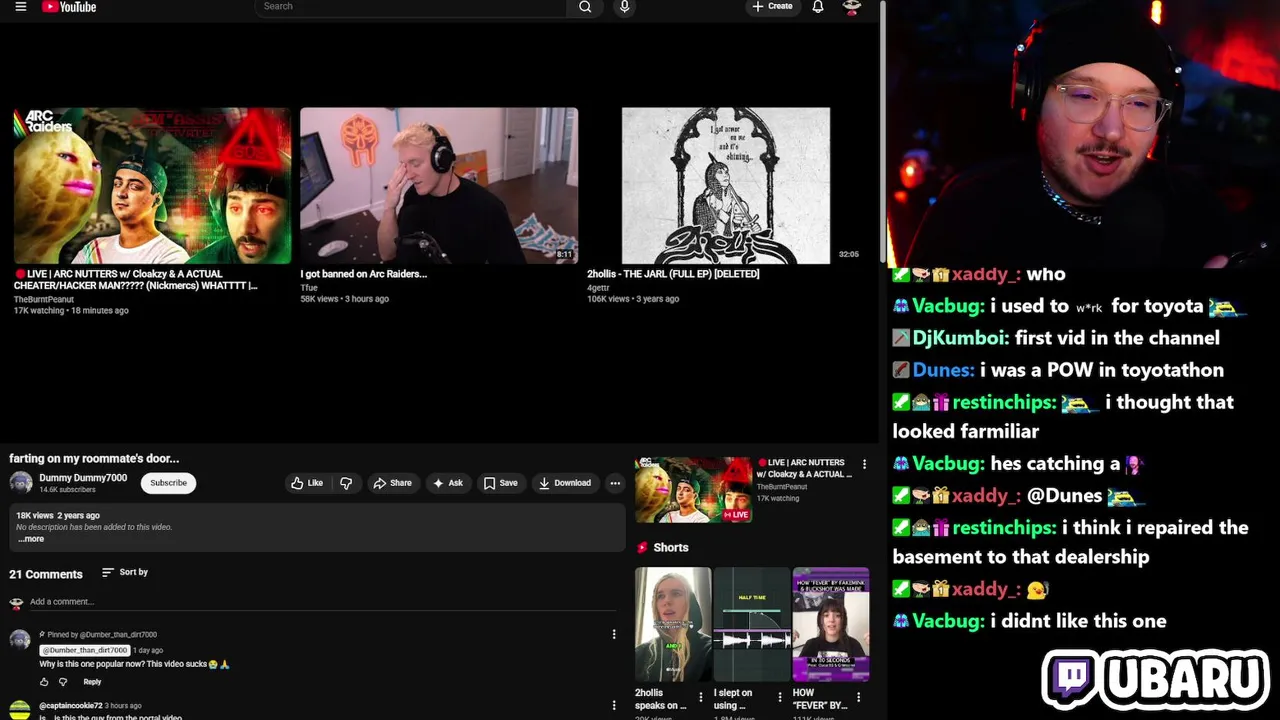Open options for sidebar ARC NUTTERS video
Screen dimensions: 1280x720
click(865, 464)
